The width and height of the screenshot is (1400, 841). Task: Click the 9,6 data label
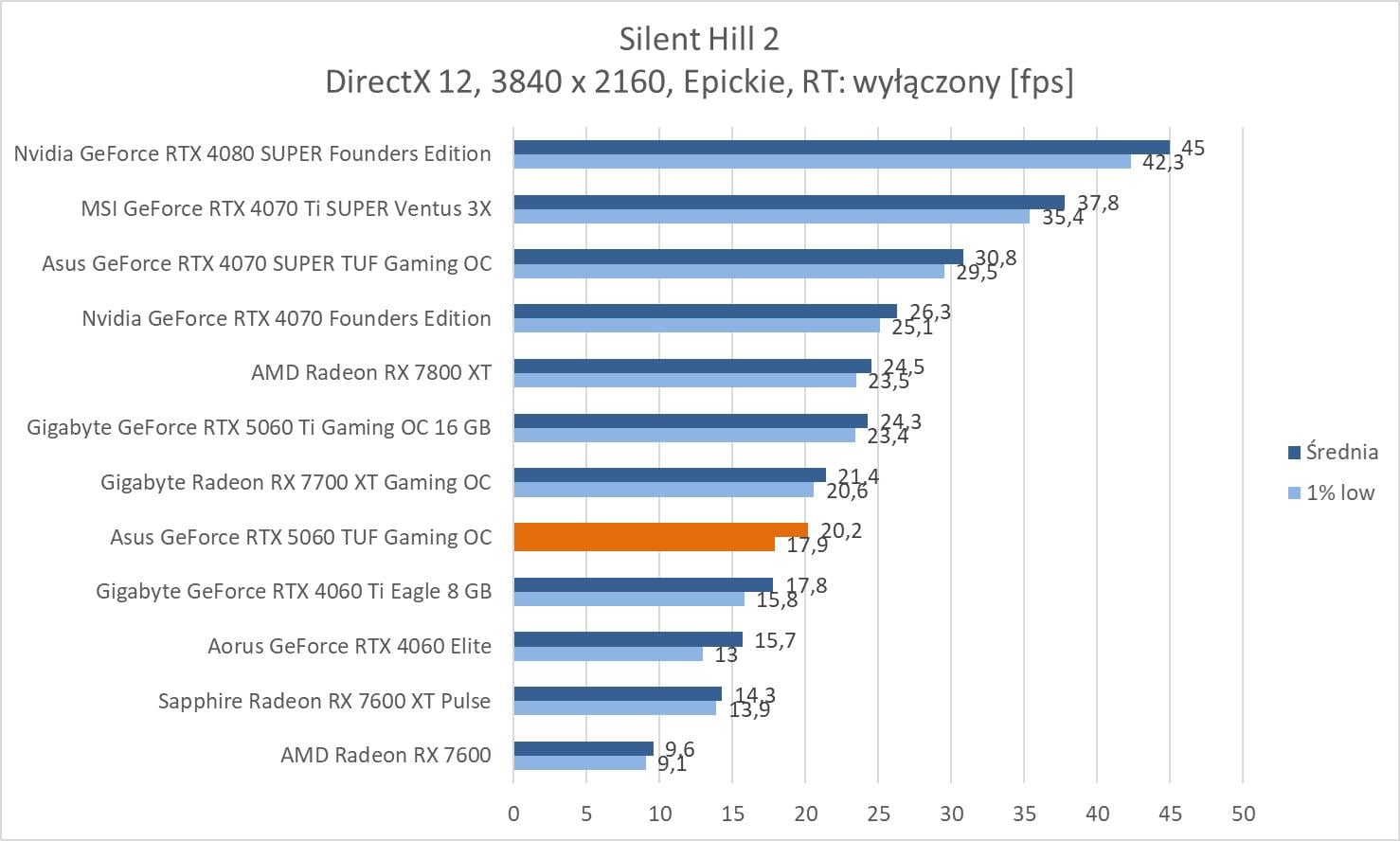pos(680,749)
